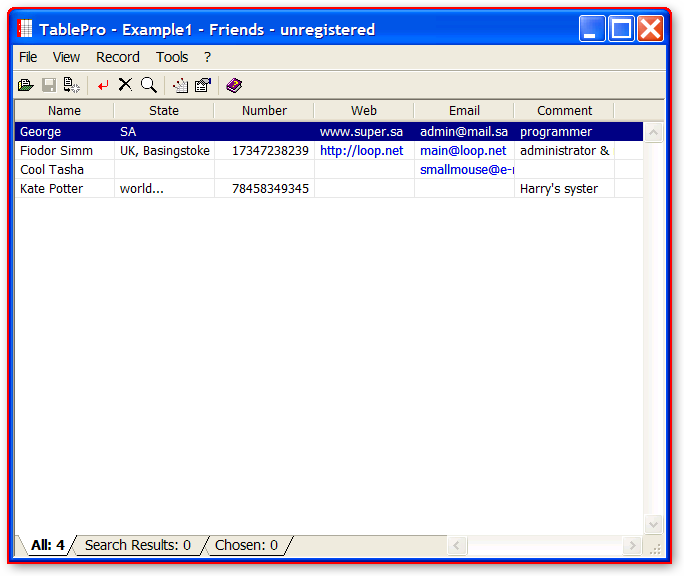684x576 pixels.
Task: Open help using the purple book icon
Action: pos(234,86)
